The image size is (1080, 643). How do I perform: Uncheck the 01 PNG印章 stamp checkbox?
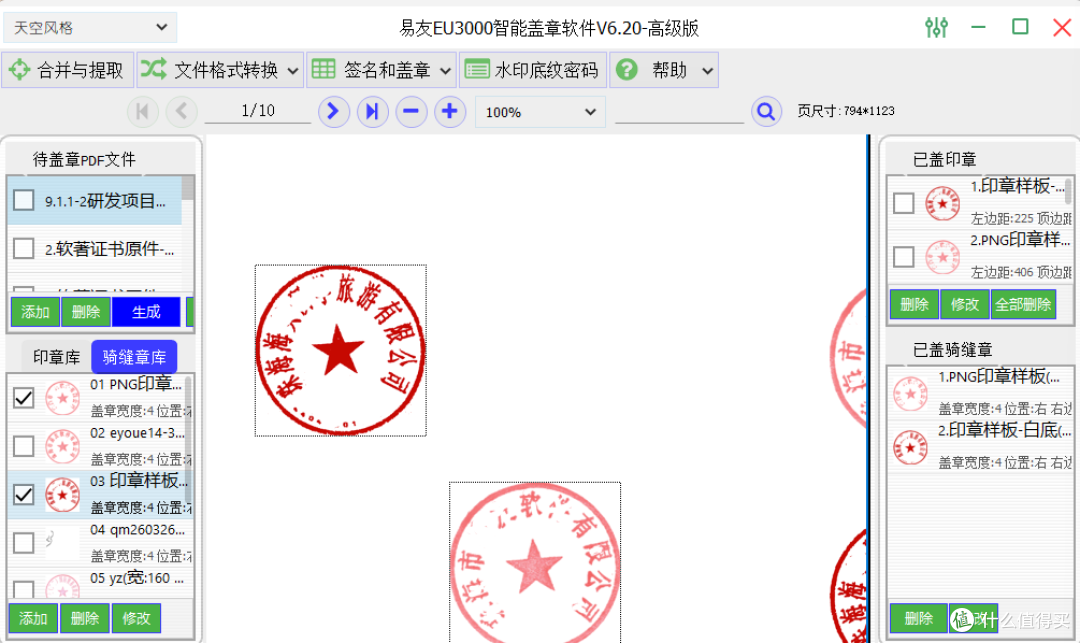[23, 398]
